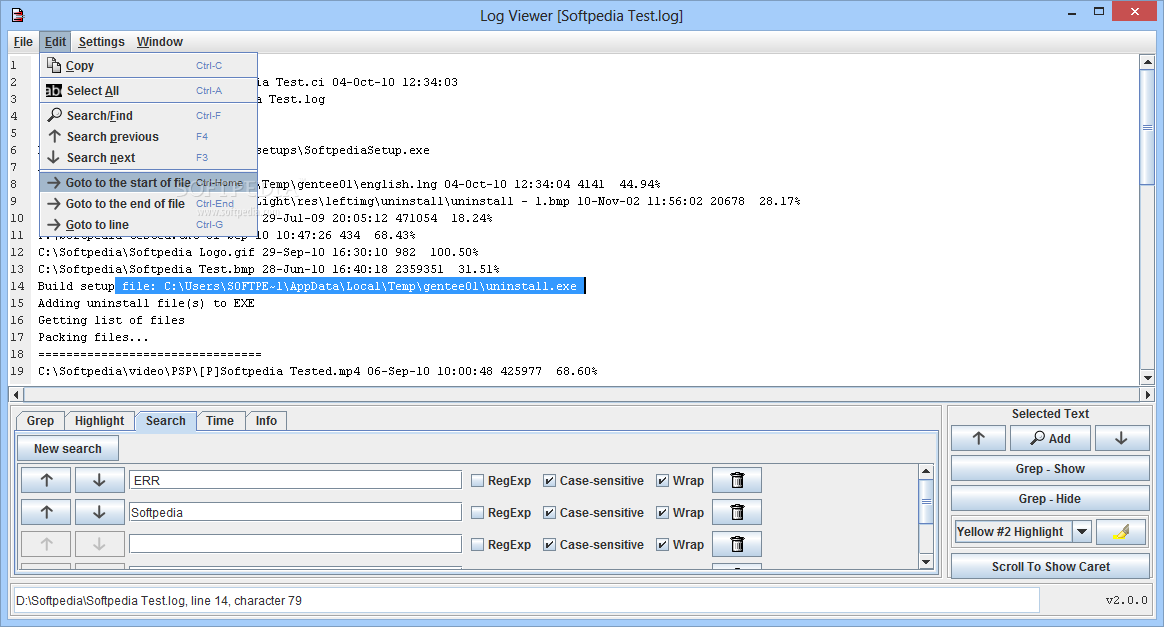Open the Window menu
This screenshot has width=1164, height=627.
click(160, 42)
